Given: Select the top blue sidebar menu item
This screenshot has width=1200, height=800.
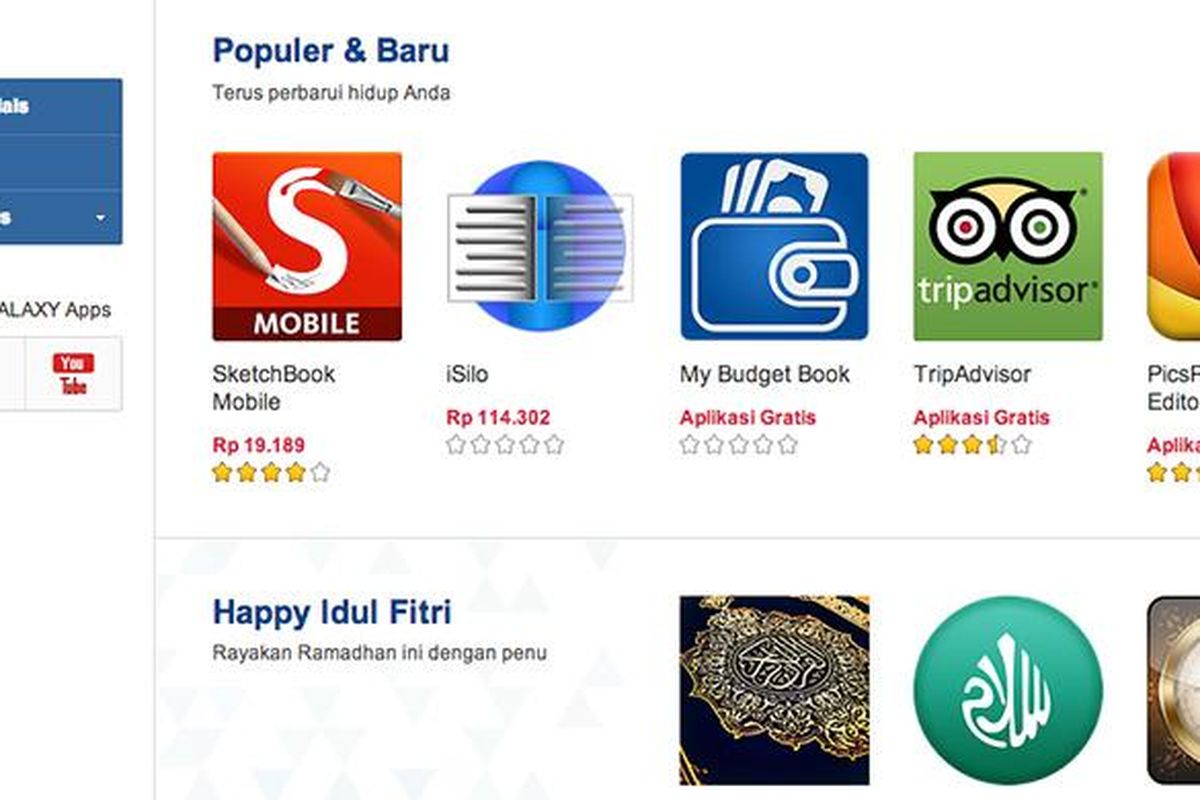Looking at the screenshot, I should pyautogui.click(x=61, y=106).
